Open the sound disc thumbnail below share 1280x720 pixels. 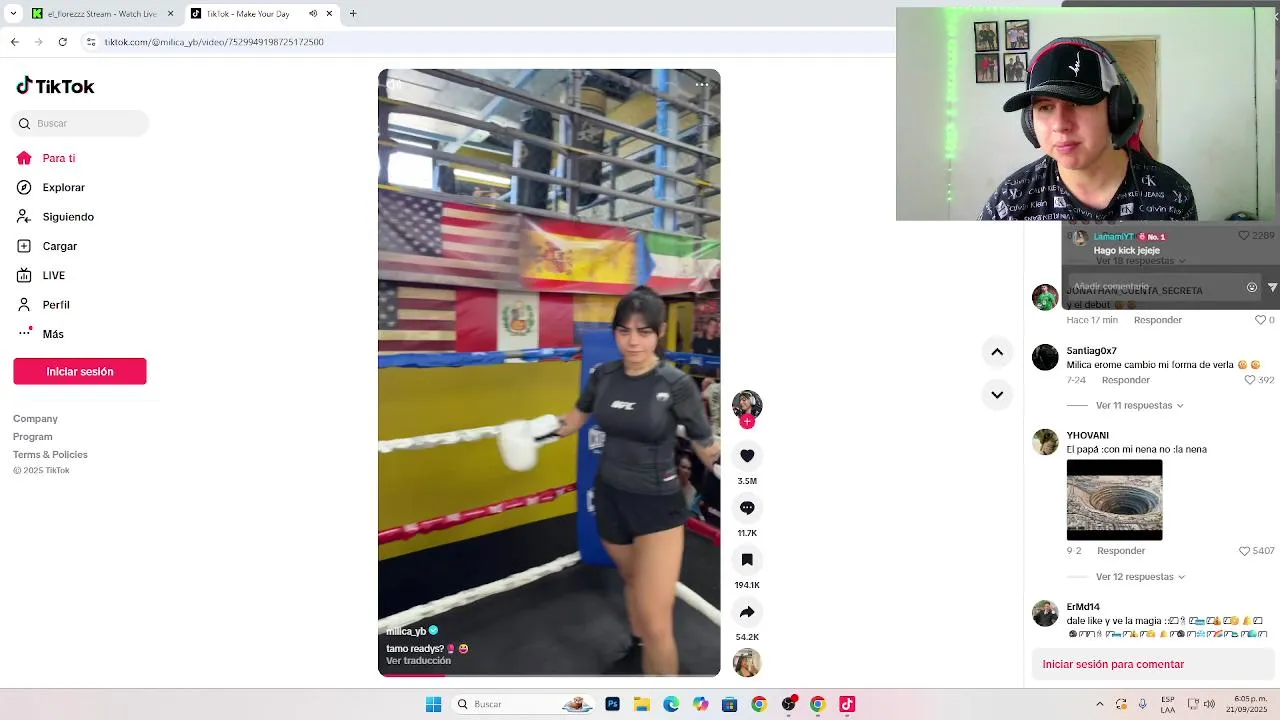[747, 663]
